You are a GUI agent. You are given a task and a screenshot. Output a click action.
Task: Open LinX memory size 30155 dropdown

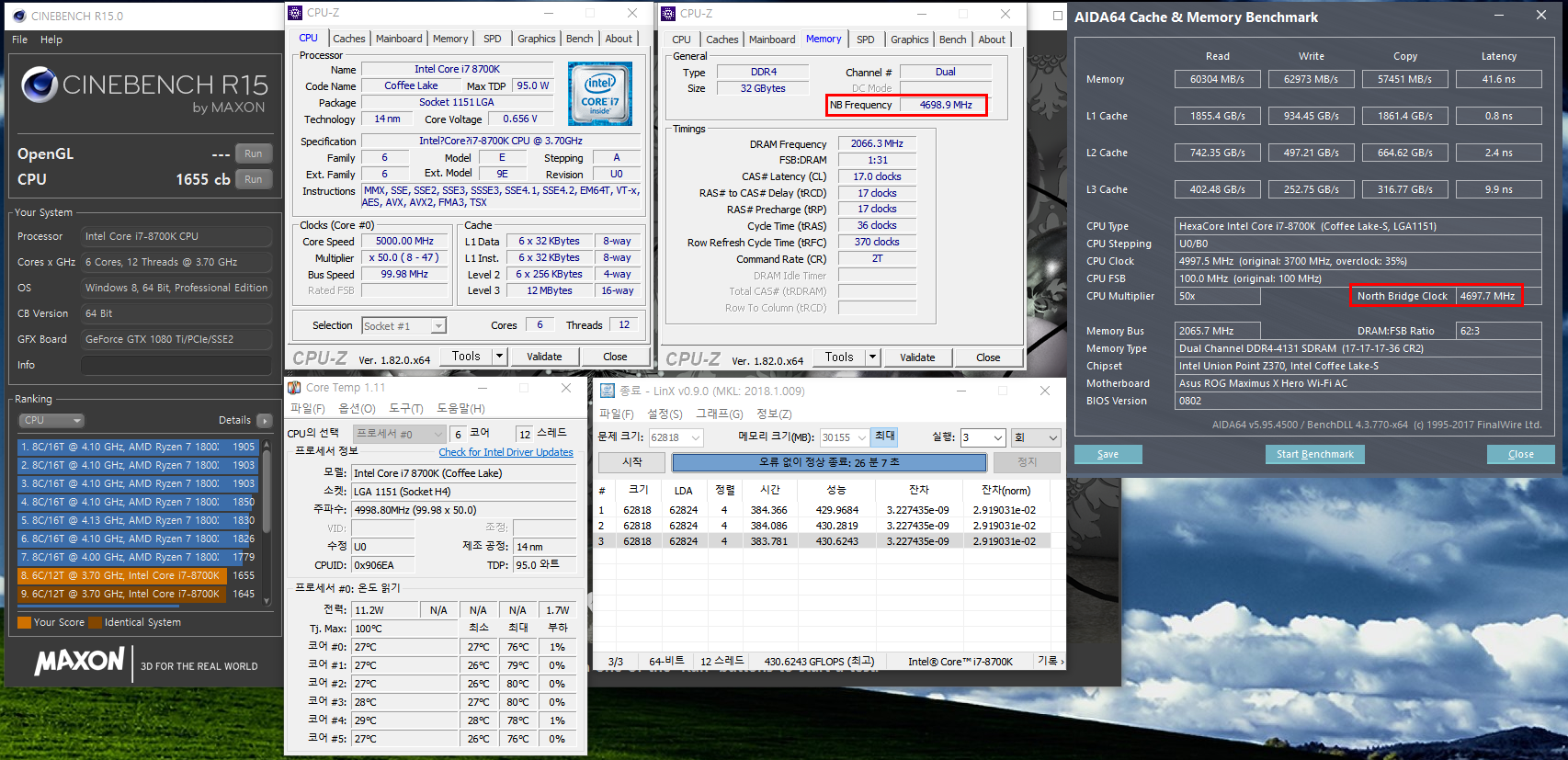[844, 438]
